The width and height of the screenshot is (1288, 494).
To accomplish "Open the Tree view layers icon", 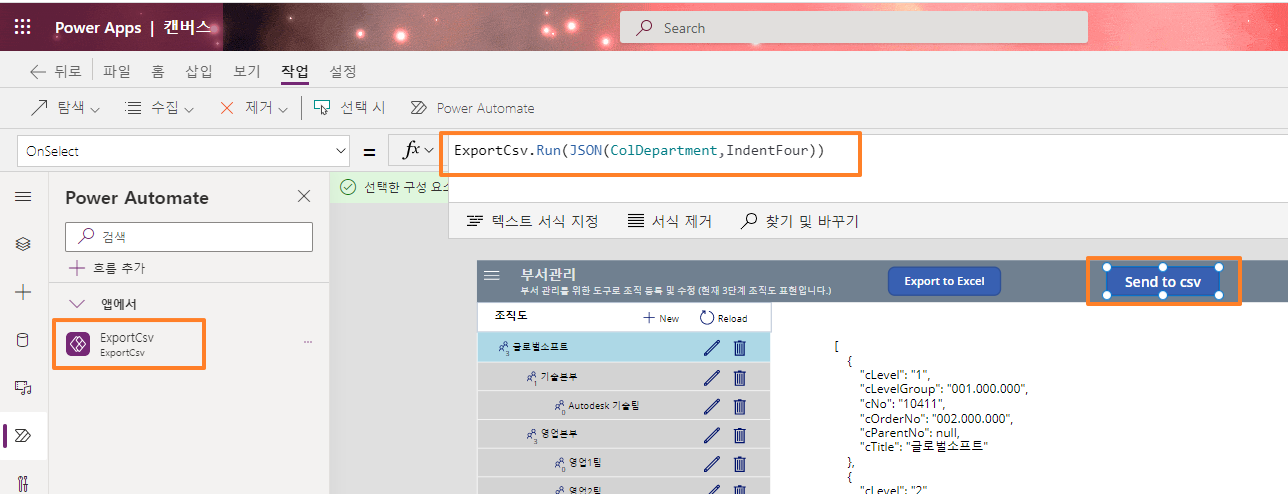I will pyautogui.click(x=22, y=244).
